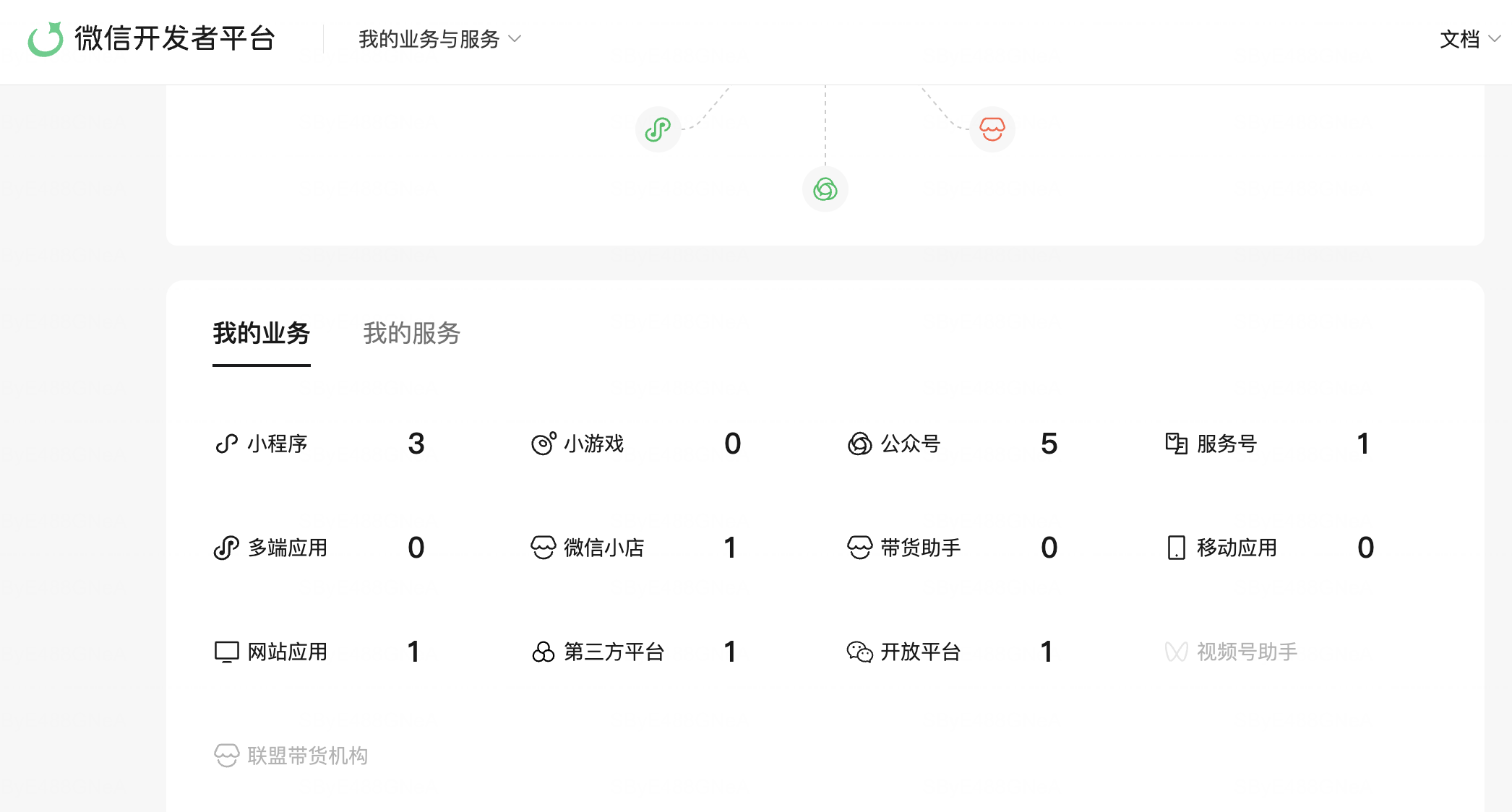Open the 移动应用 business entry
Image resolution: width=1512 pixels, height=812 pixels.
(1237, 548)
